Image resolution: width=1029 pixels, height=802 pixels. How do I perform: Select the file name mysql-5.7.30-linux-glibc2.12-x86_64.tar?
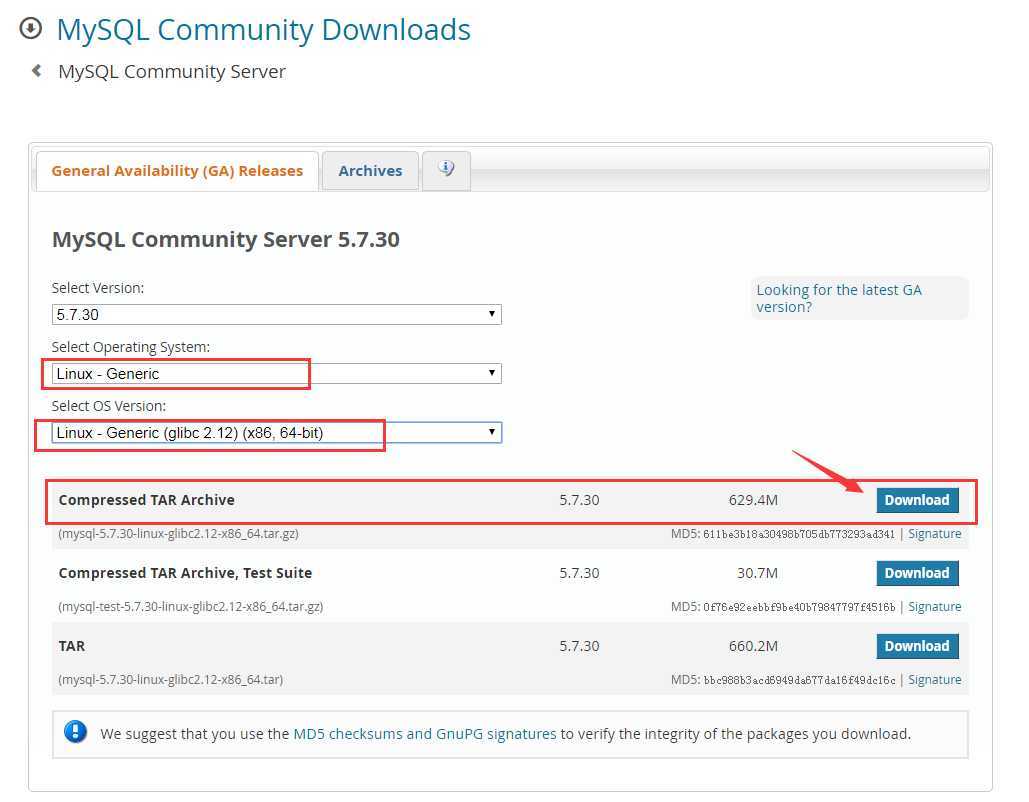[x=171, y=679]
